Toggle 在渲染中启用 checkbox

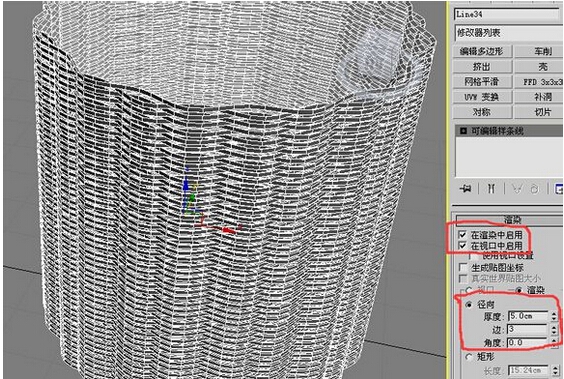point(463,235)
